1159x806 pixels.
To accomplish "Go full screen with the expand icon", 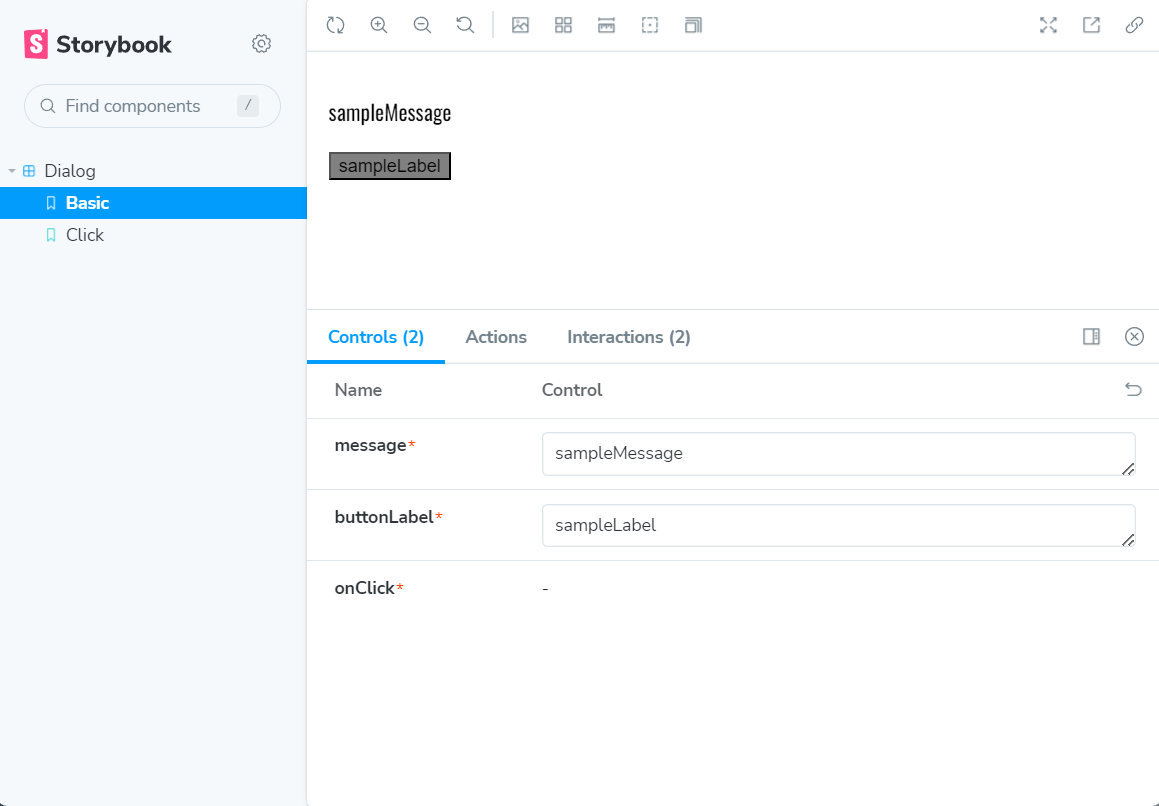I will [1048, 25].
